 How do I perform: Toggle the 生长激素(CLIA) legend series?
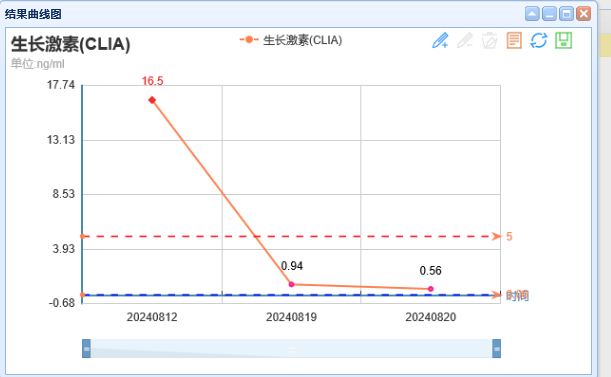point(291,40)
